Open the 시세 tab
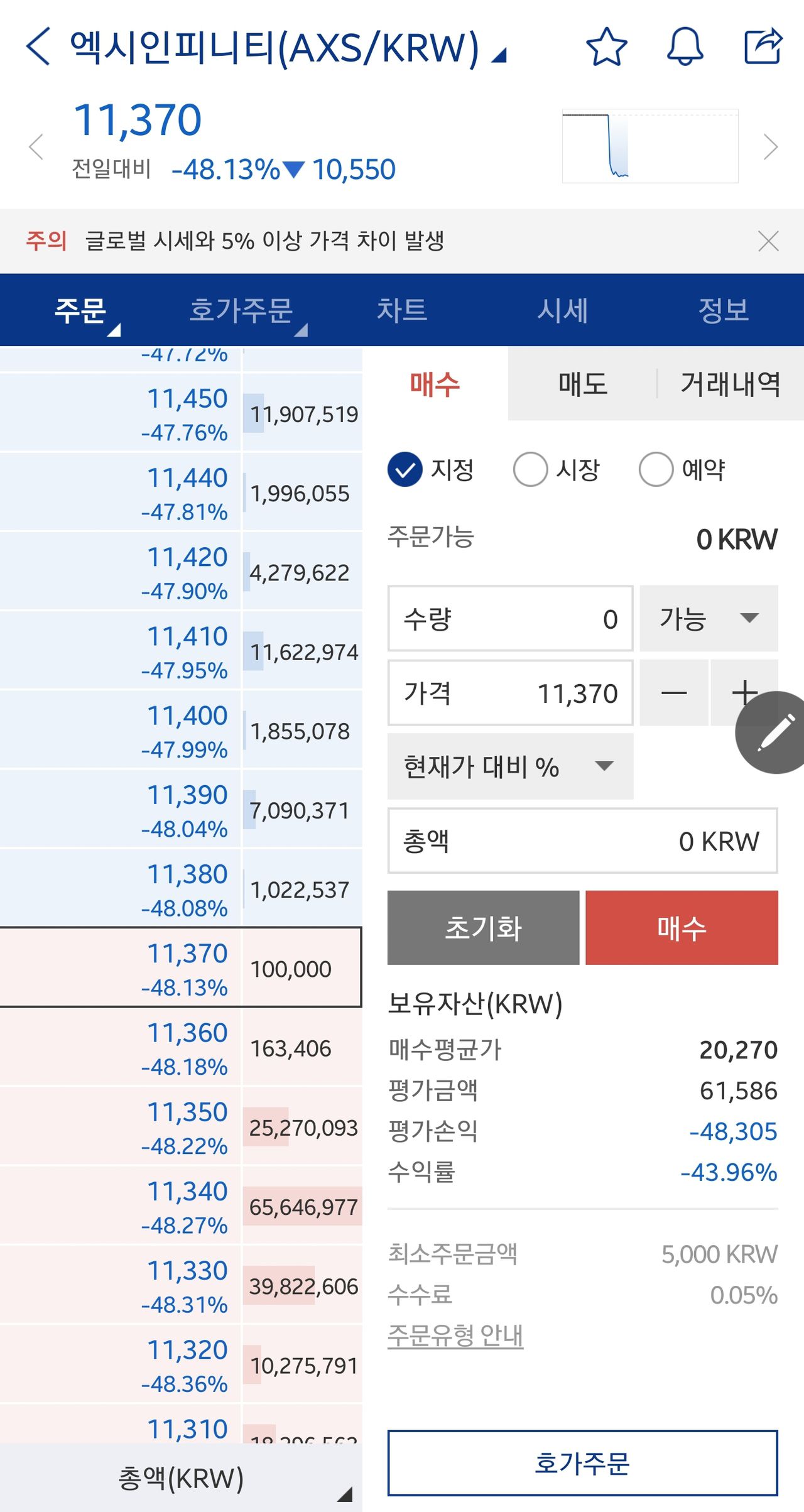The image size is (804, 1512). click(x=563, y=310)
